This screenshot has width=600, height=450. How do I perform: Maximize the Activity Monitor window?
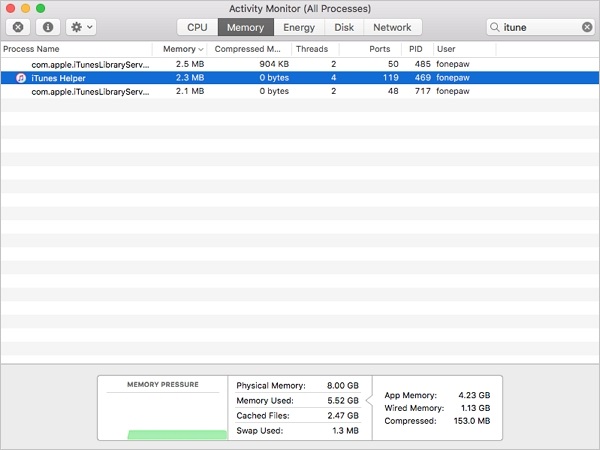(41, 8)
